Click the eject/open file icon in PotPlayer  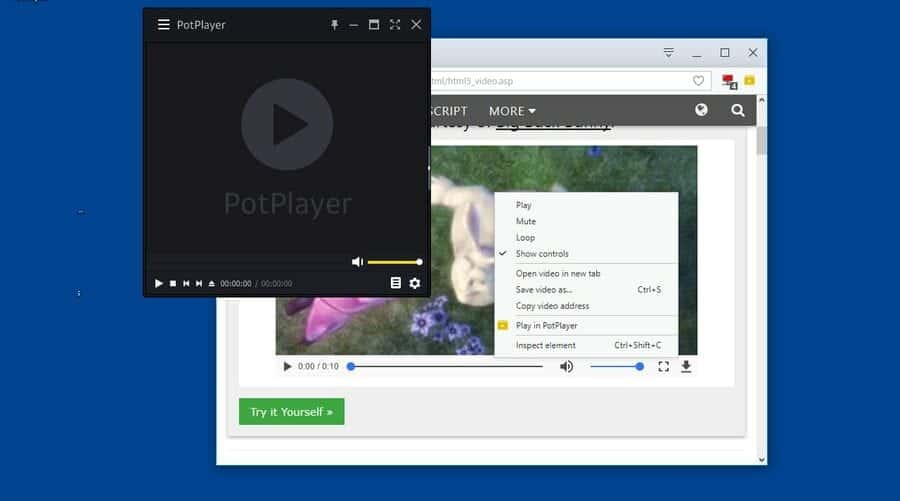point(211,283)
